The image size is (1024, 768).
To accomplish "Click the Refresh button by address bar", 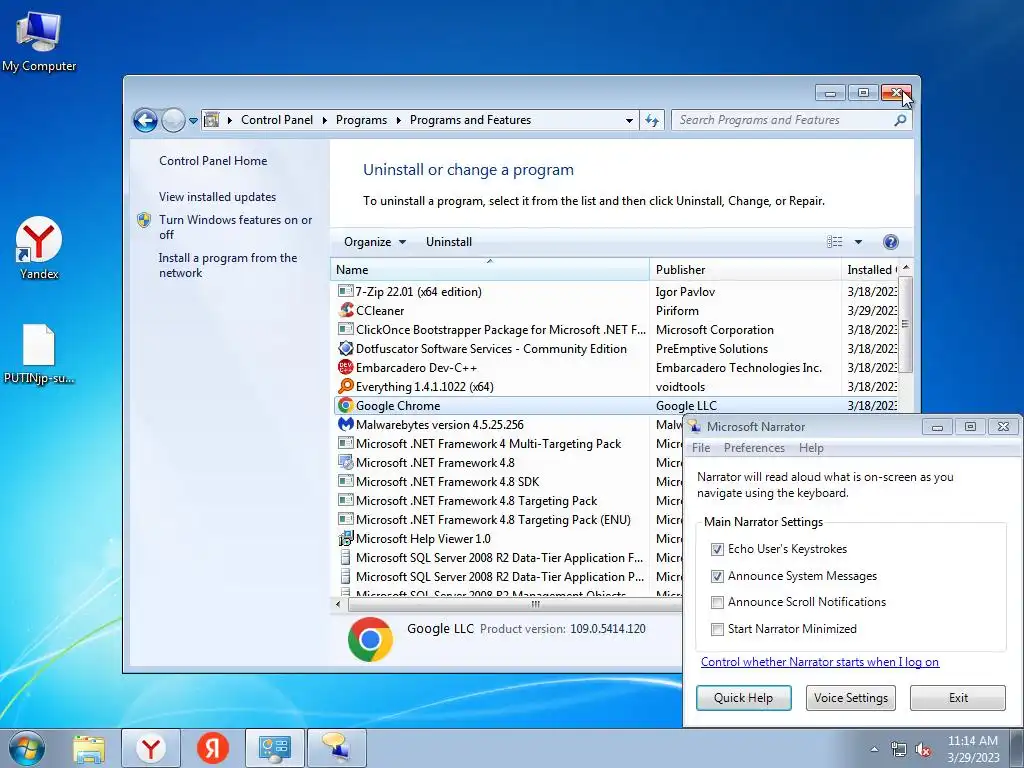I will tap(652, 120).
